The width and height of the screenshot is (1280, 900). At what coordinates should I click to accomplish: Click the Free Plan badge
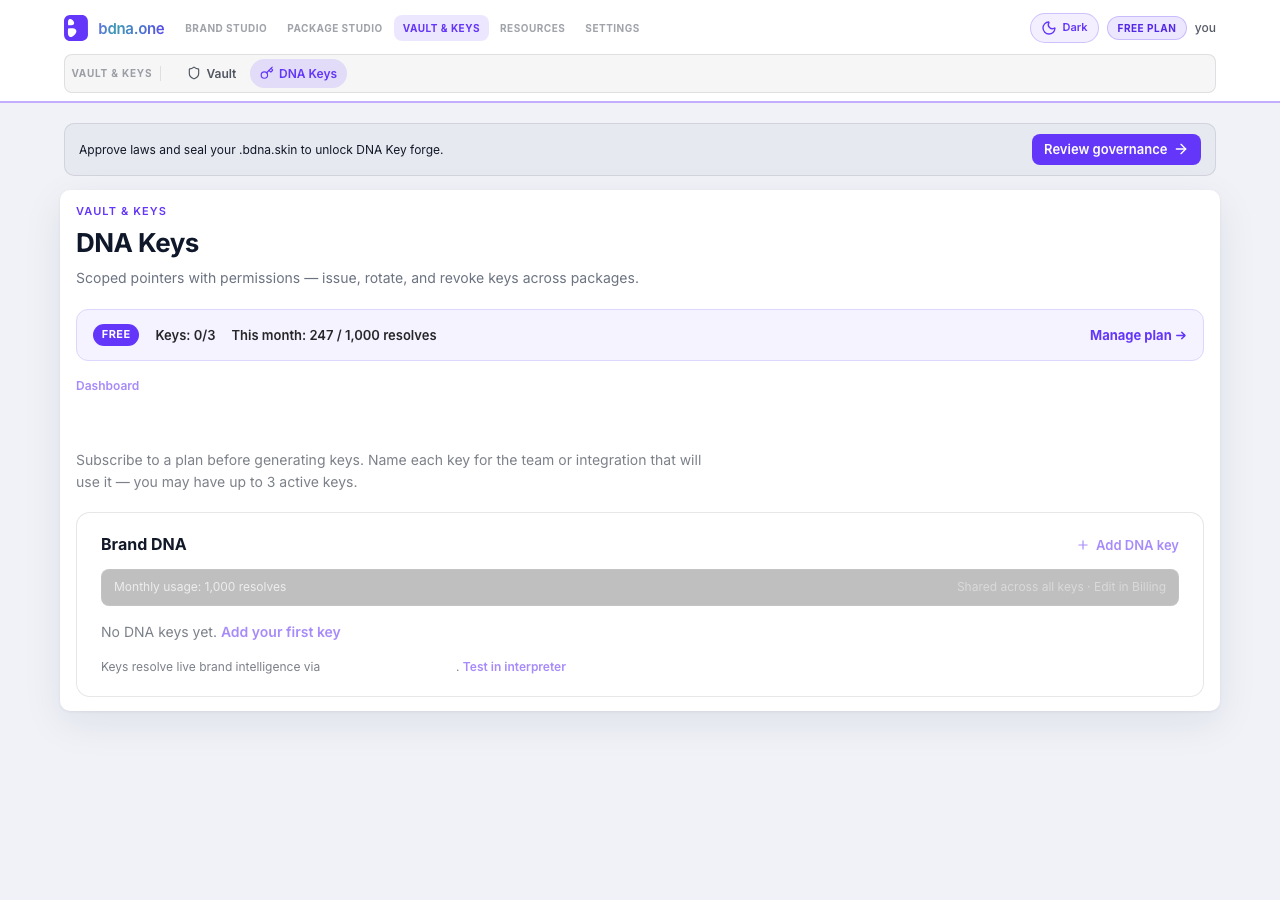coord(1146,28)
